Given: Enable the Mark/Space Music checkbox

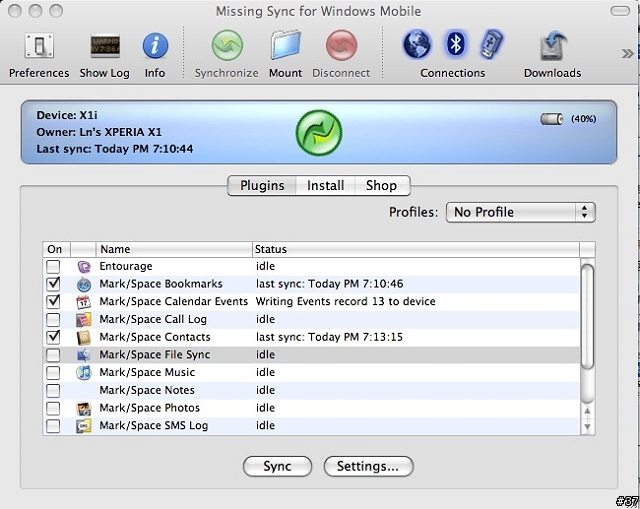Looking at the screenshot, I should (53, 373).
